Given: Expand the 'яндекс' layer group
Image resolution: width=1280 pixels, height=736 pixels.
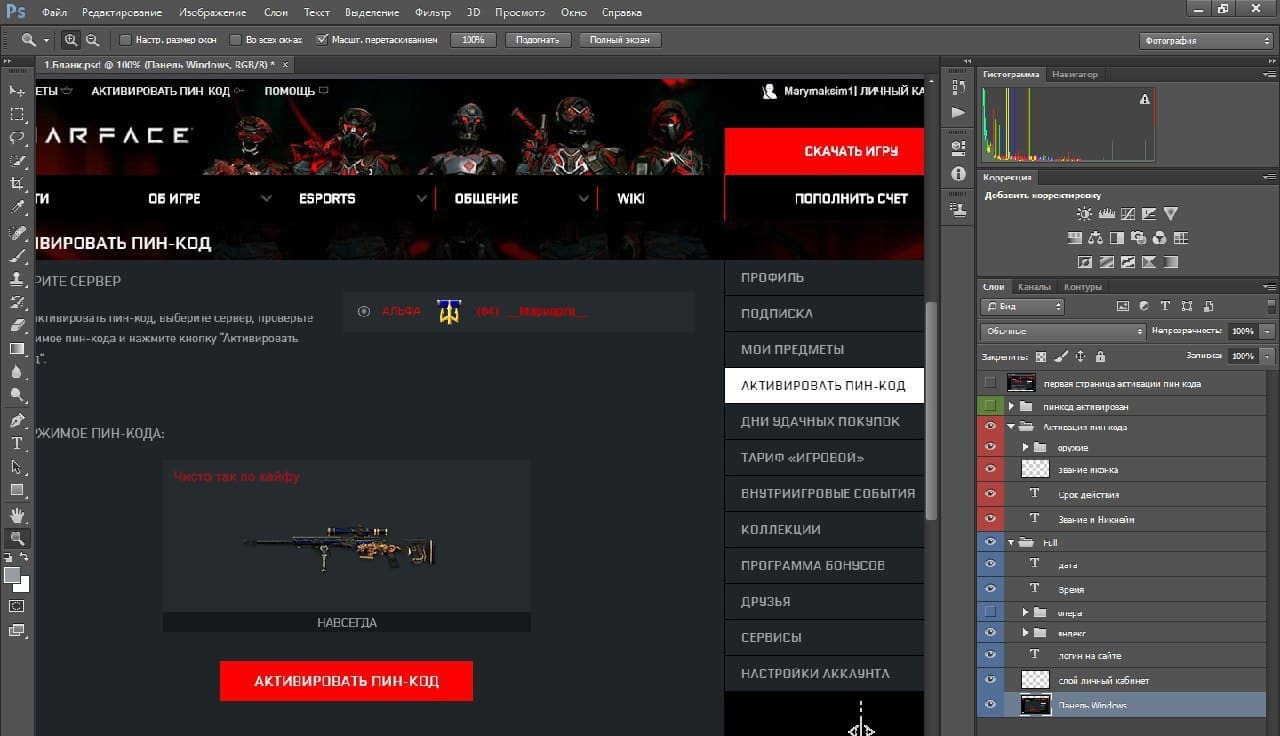Looking at the screenshot, I should (1025, 633).
